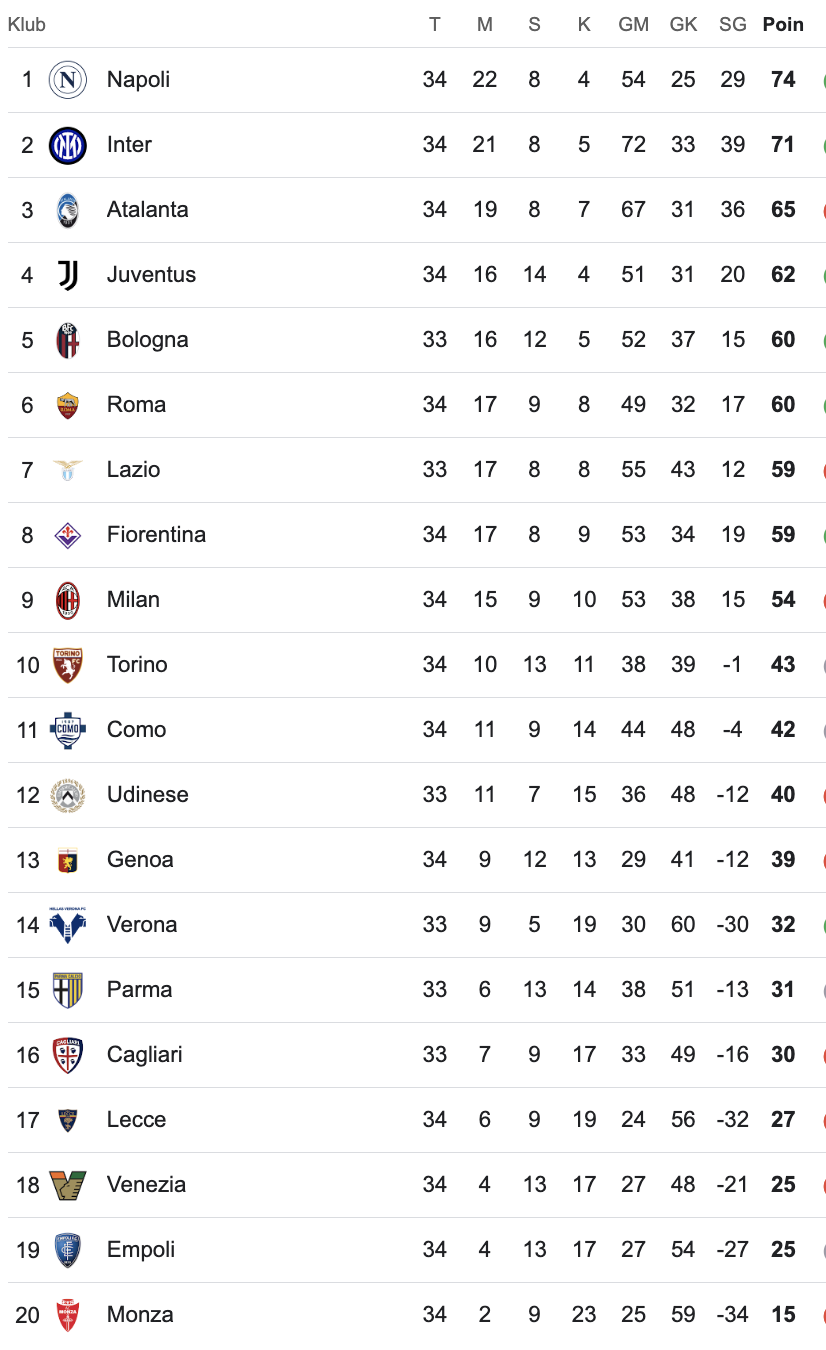The image size is (826, 1350).
Task: Click the Venezia club logo
Action: (67, 1185)
